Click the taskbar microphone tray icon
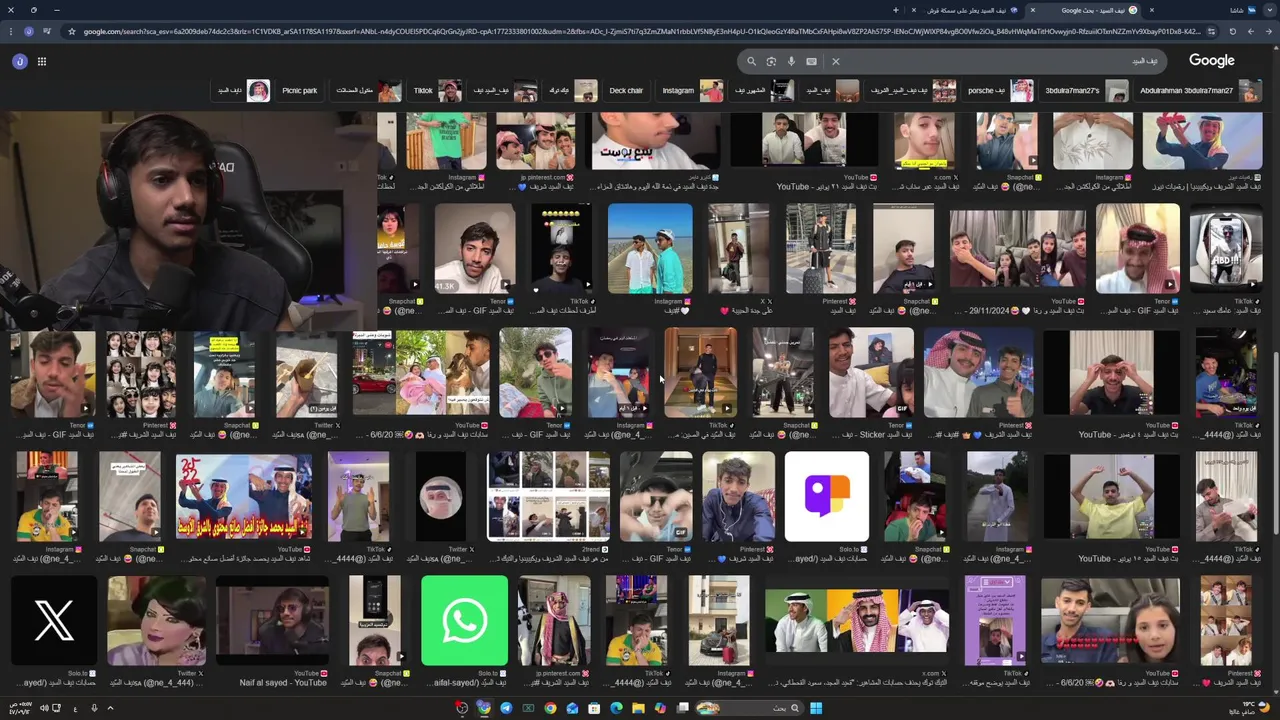This screenshot has height=720, width=1280. [x=94, y=708]
